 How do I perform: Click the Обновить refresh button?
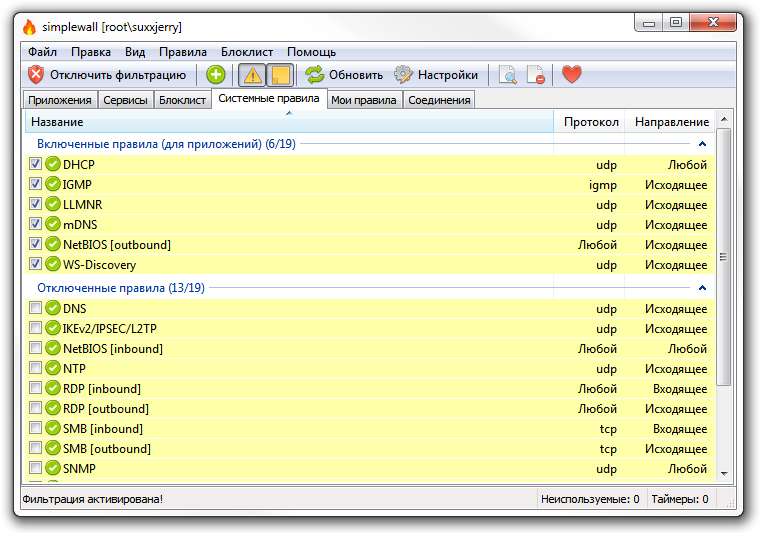coord(344,74)
